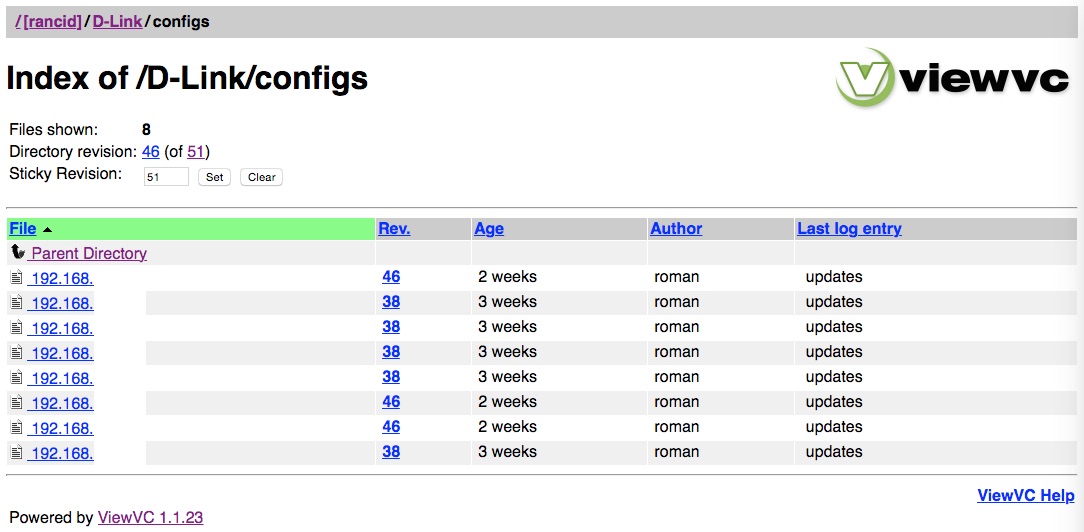Click the ViewVC logo image
1084x532 pixels.
(x=953, y=77)
